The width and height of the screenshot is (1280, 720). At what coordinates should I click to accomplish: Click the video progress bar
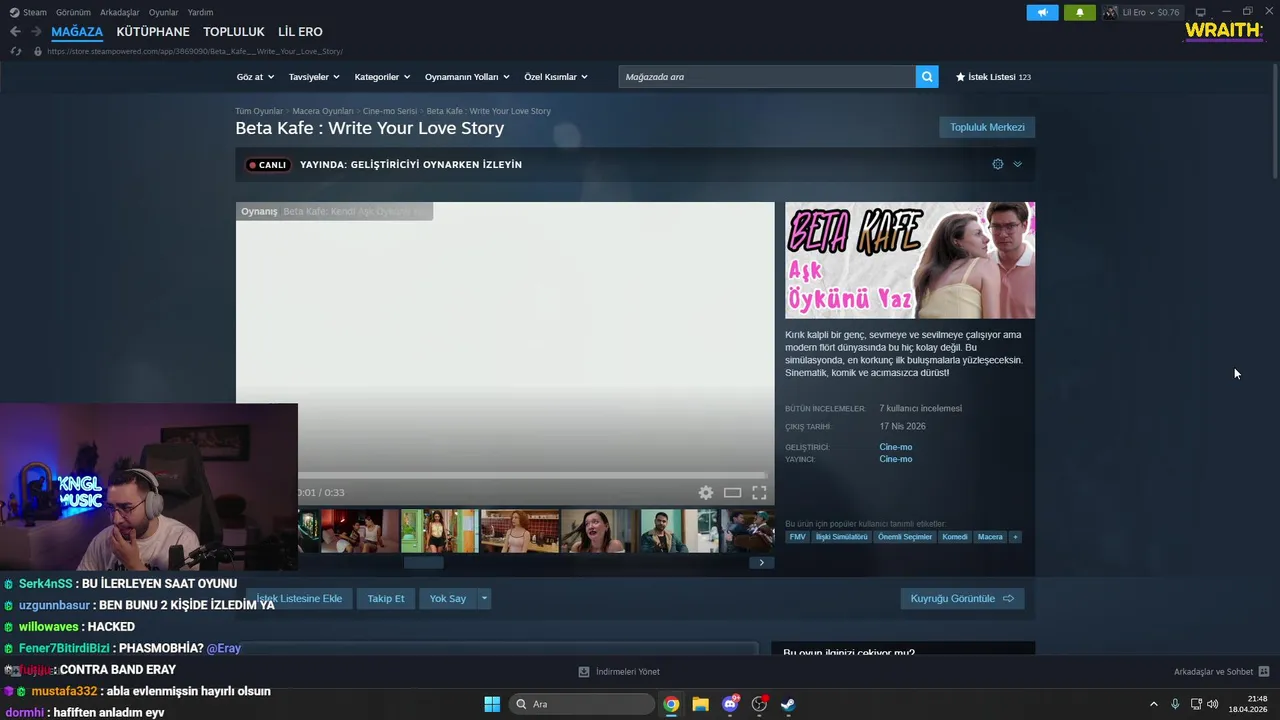click(x=532, y=475)
